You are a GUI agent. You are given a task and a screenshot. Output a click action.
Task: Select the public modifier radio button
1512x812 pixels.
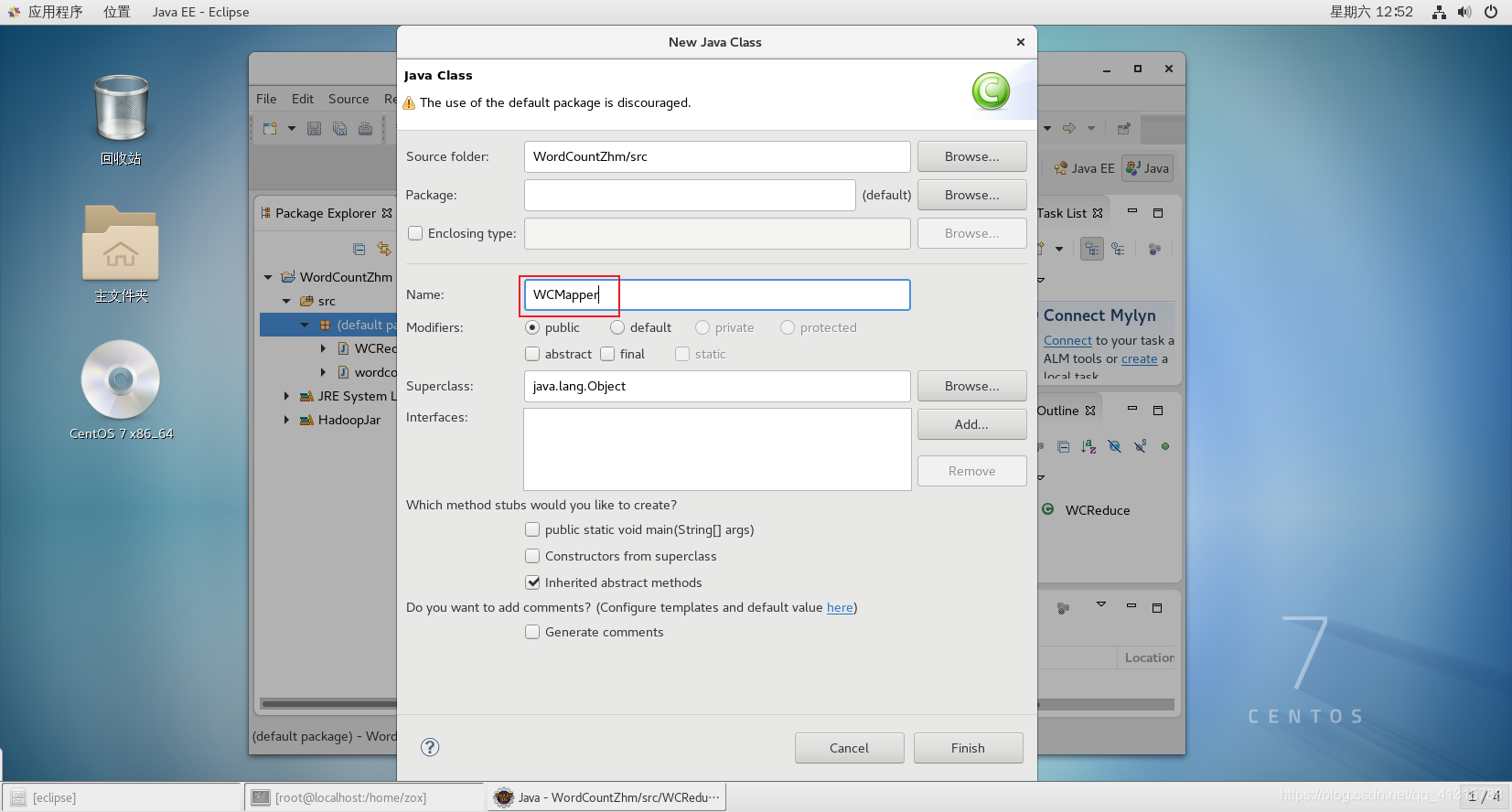(x=532, y=327)
